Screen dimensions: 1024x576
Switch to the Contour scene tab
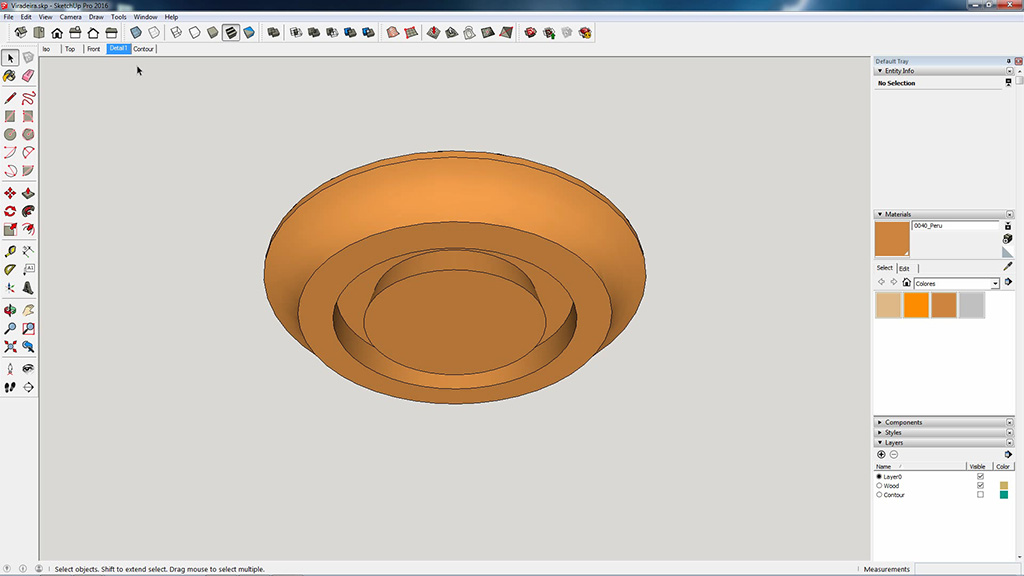pos(144,49)
